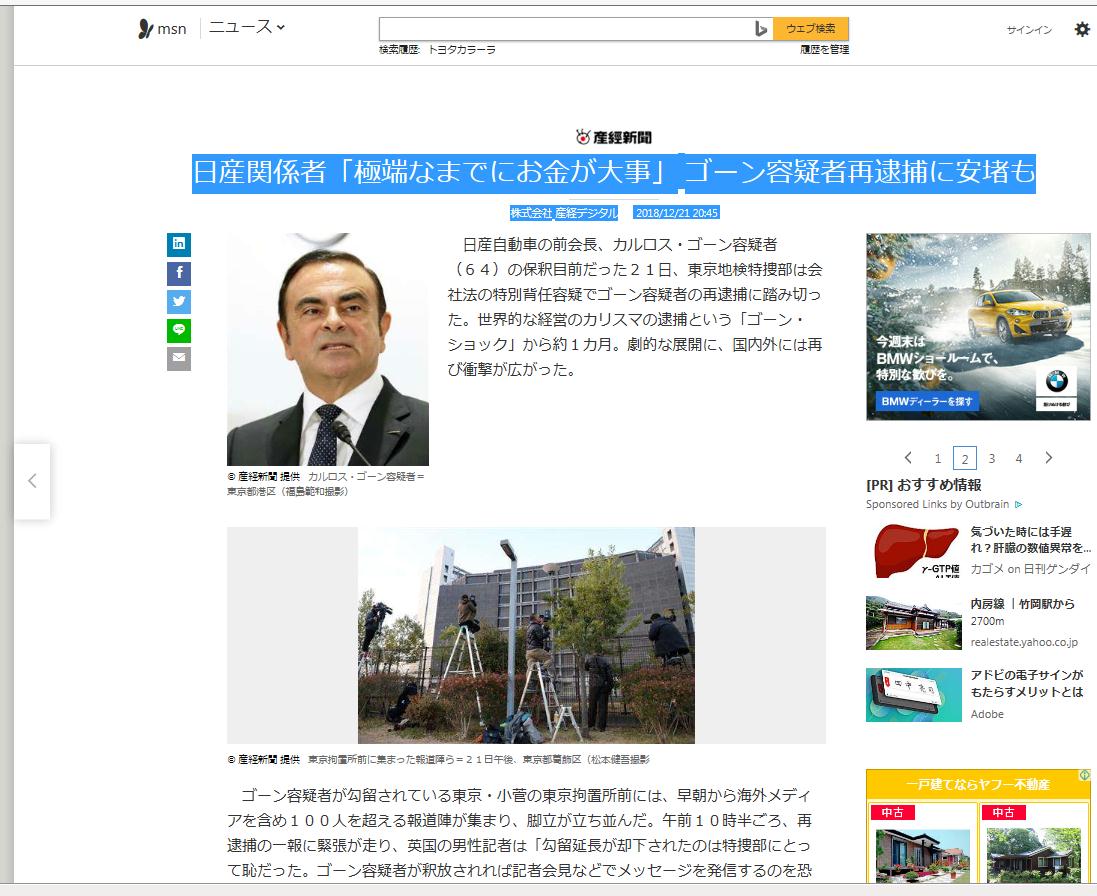
Task: Open 内房線｜竹岡駅から real estate link
Action: (1022, 612)
